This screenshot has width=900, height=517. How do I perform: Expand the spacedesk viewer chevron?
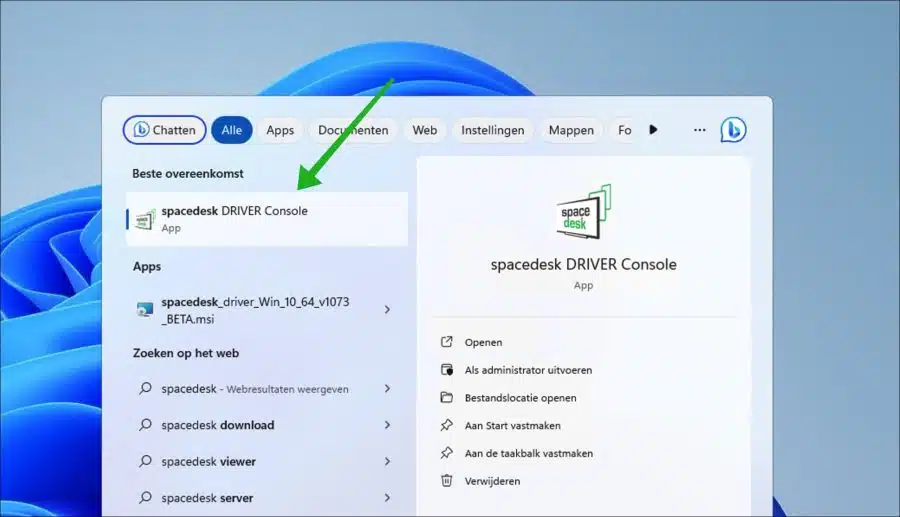387,461
